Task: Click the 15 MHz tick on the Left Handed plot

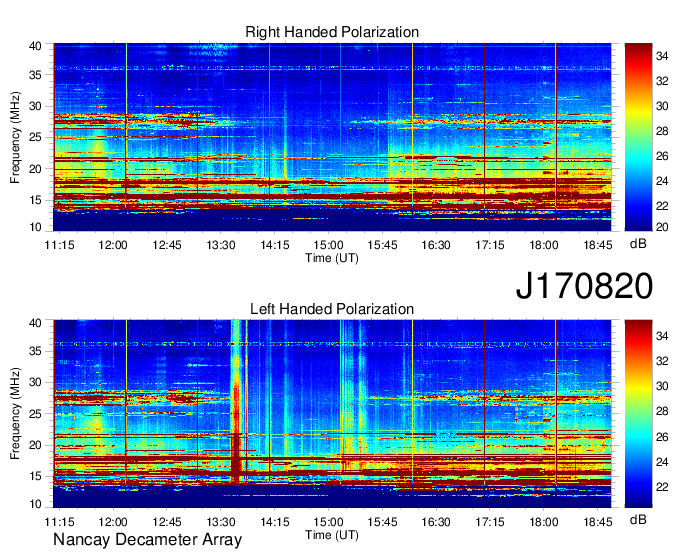Action: [x=35, y=477]
